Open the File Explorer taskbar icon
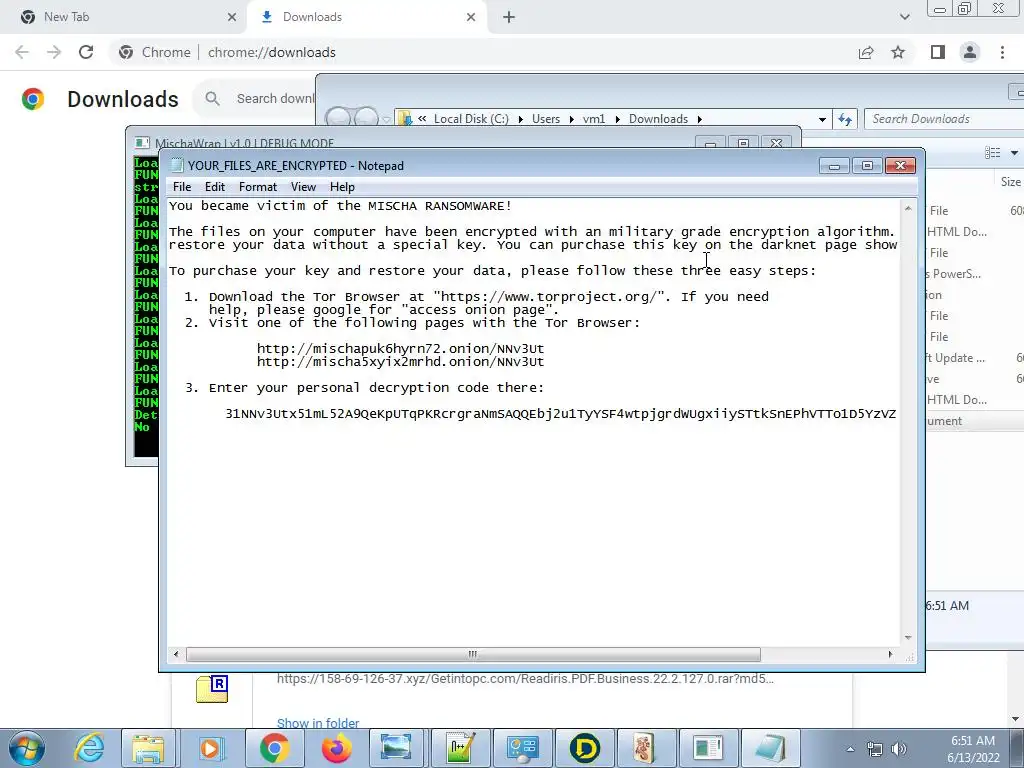Screen dimensions: 1024x768 149,748
